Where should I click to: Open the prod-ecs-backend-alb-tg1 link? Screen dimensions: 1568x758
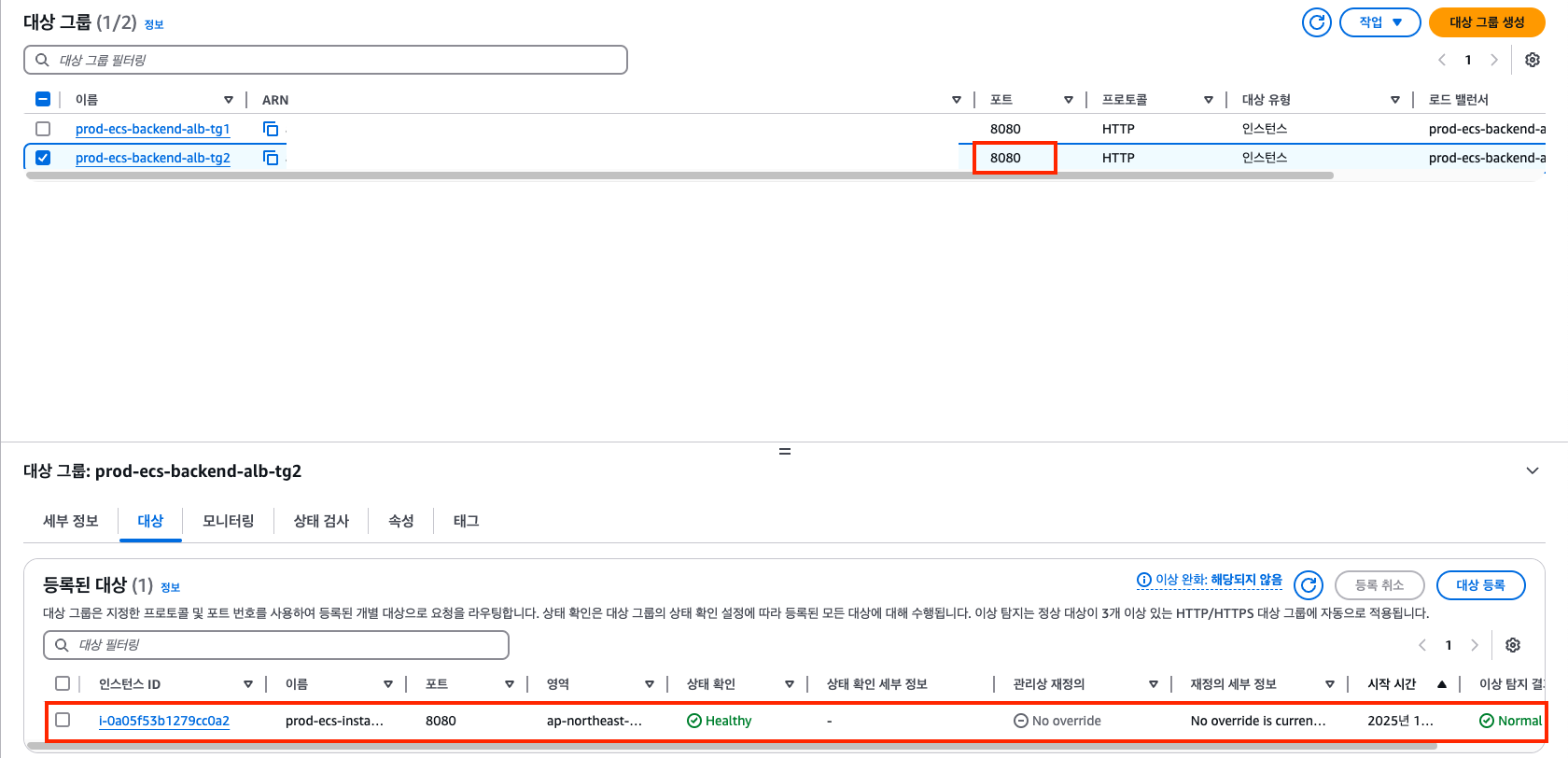[152, 129]
